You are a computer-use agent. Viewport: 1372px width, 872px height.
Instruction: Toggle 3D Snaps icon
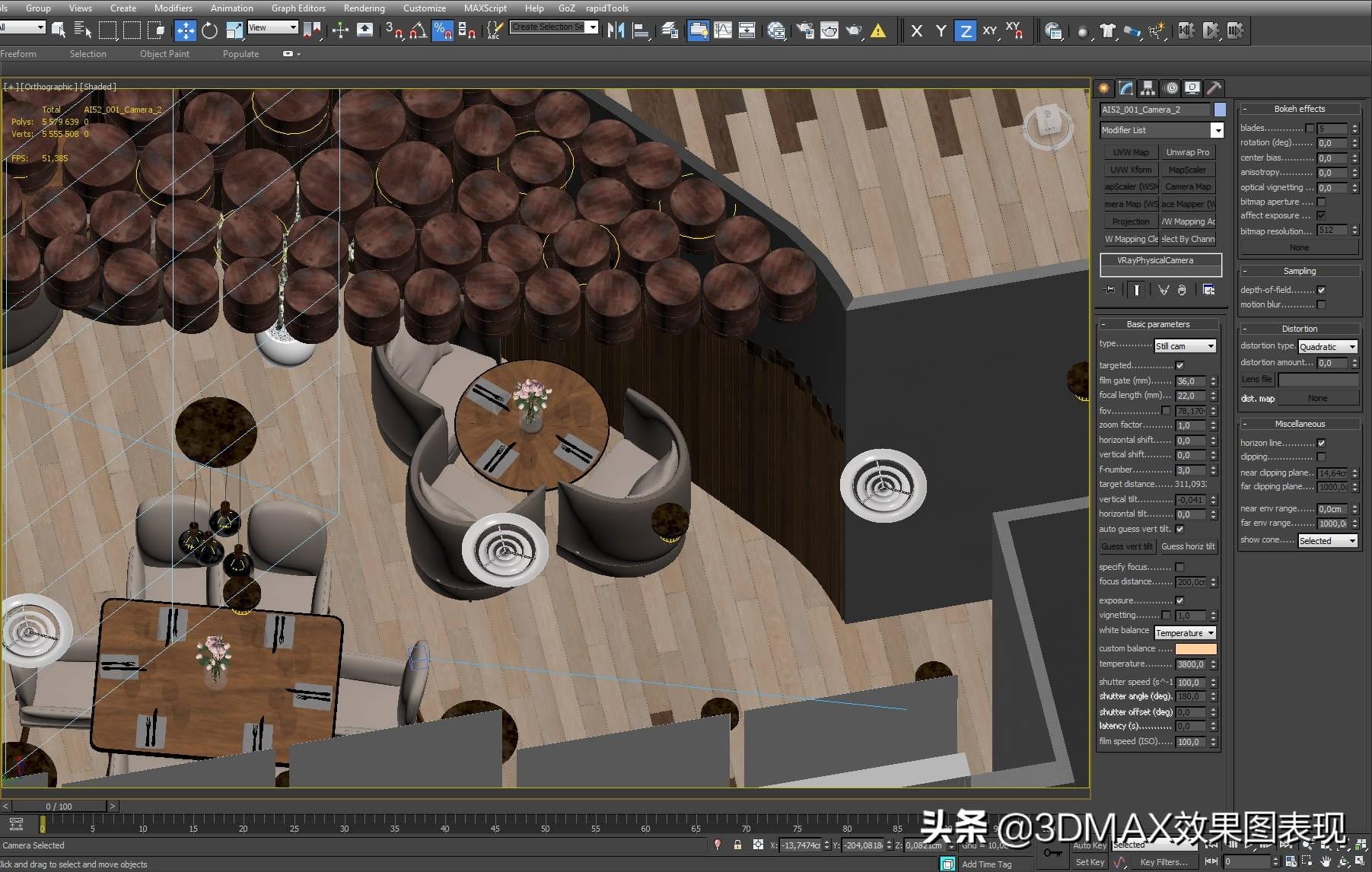(x=394, y=30)
